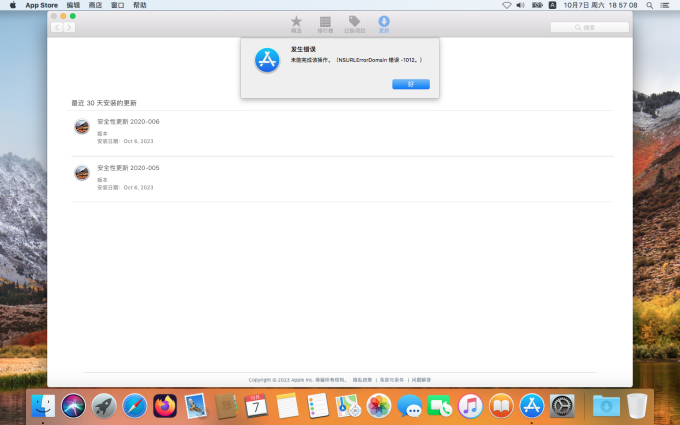Click the 安全性更新 2020-006 update icon
This screenshot has height=425, width=680.
pyautogui.click(x=82, y=126)
